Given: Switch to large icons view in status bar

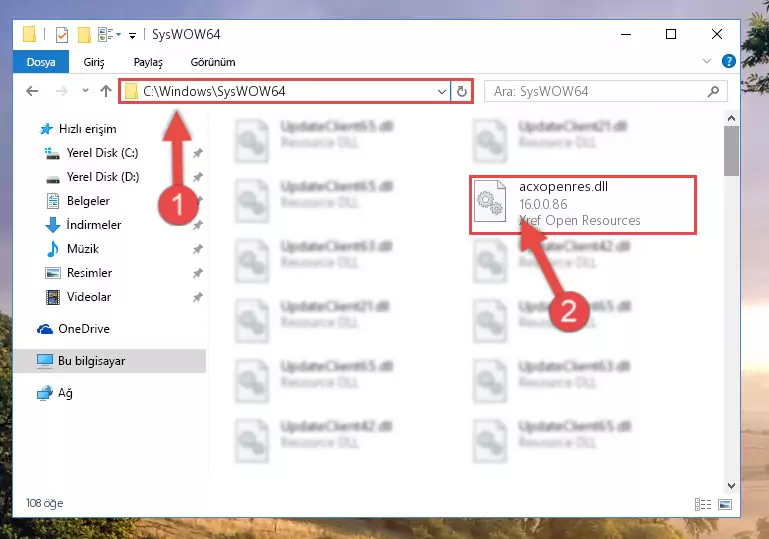Looking at the screenshot, I should tap(725, 504).
